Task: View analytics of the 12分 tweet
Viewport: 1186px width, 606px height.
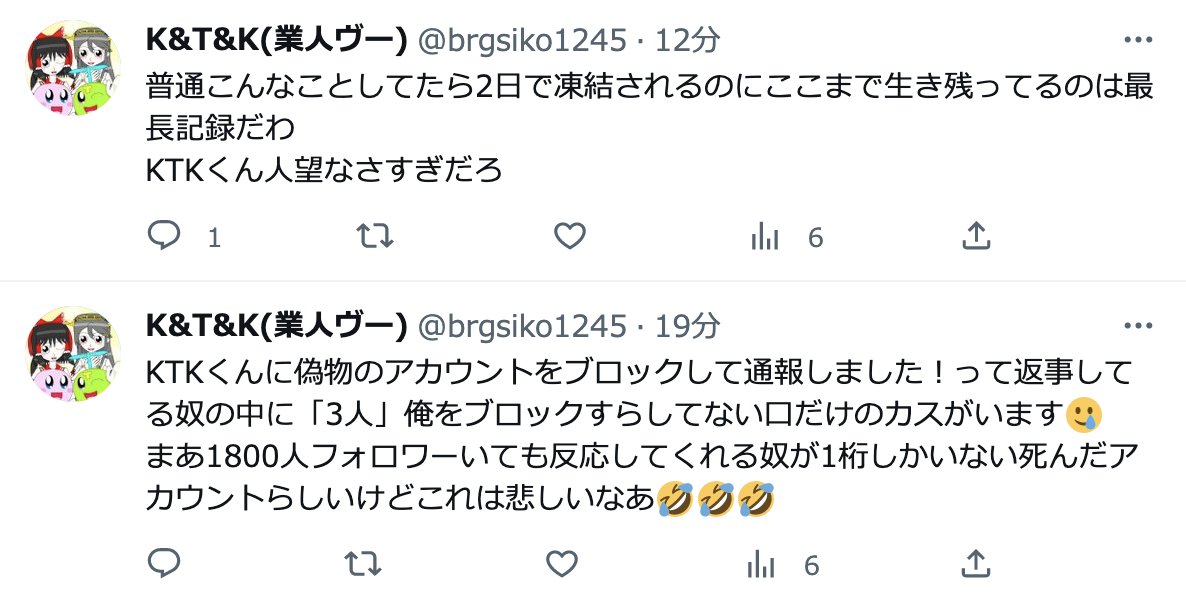Action: pyautogui.click(x=765, y=238)
